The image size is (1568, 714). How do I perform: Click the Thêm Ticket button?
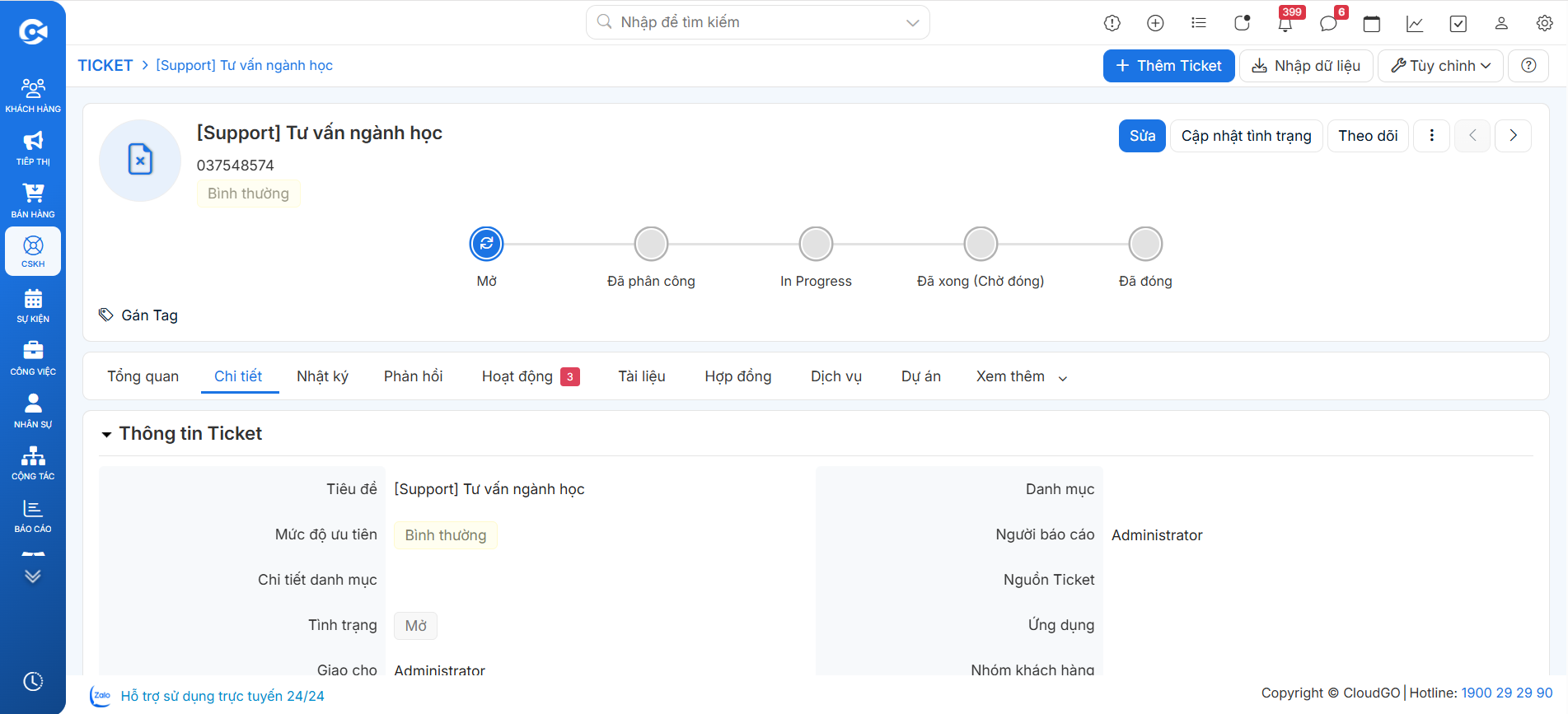pyautogui.click(x=1168, y=66)
